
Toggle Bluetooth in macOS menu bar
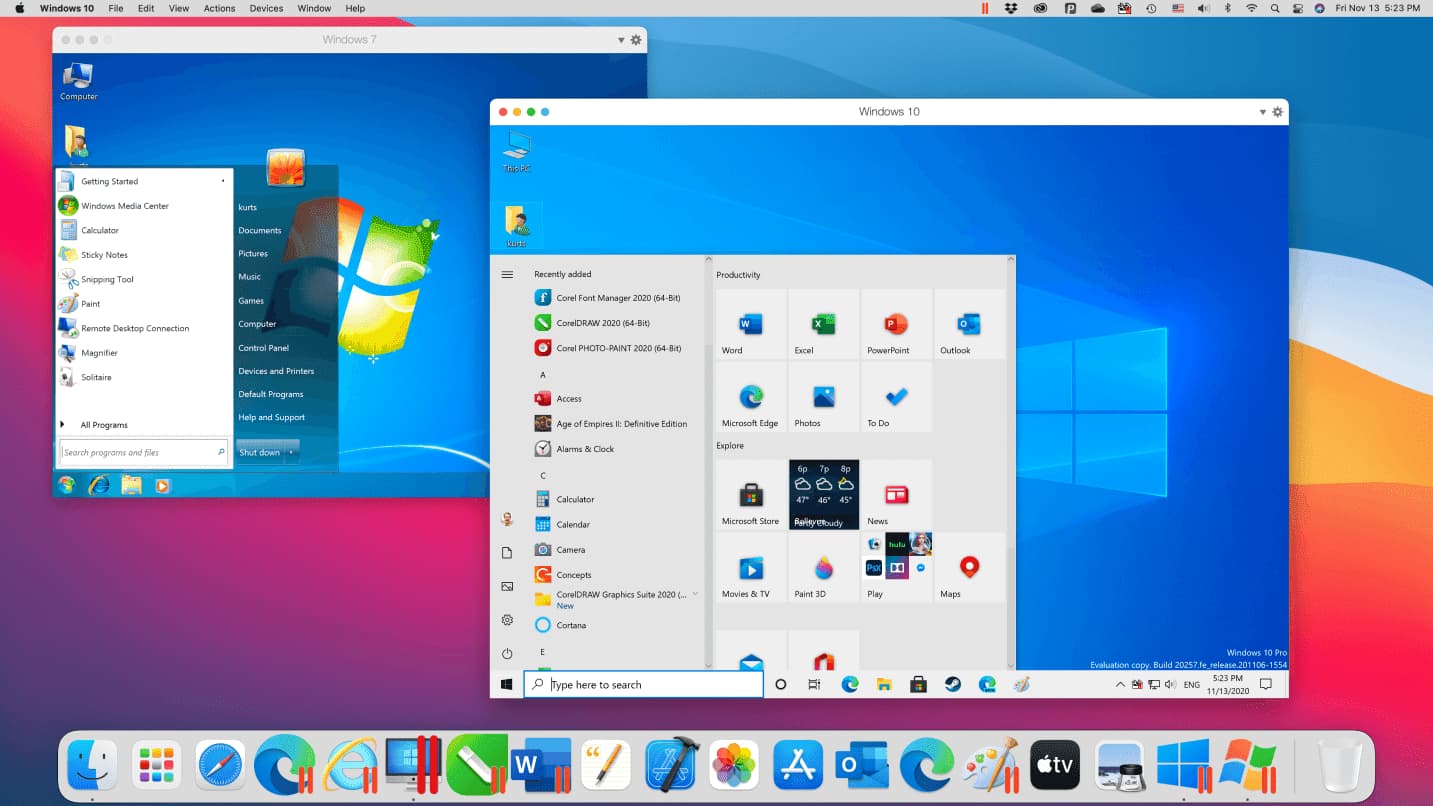point(1228,8)
